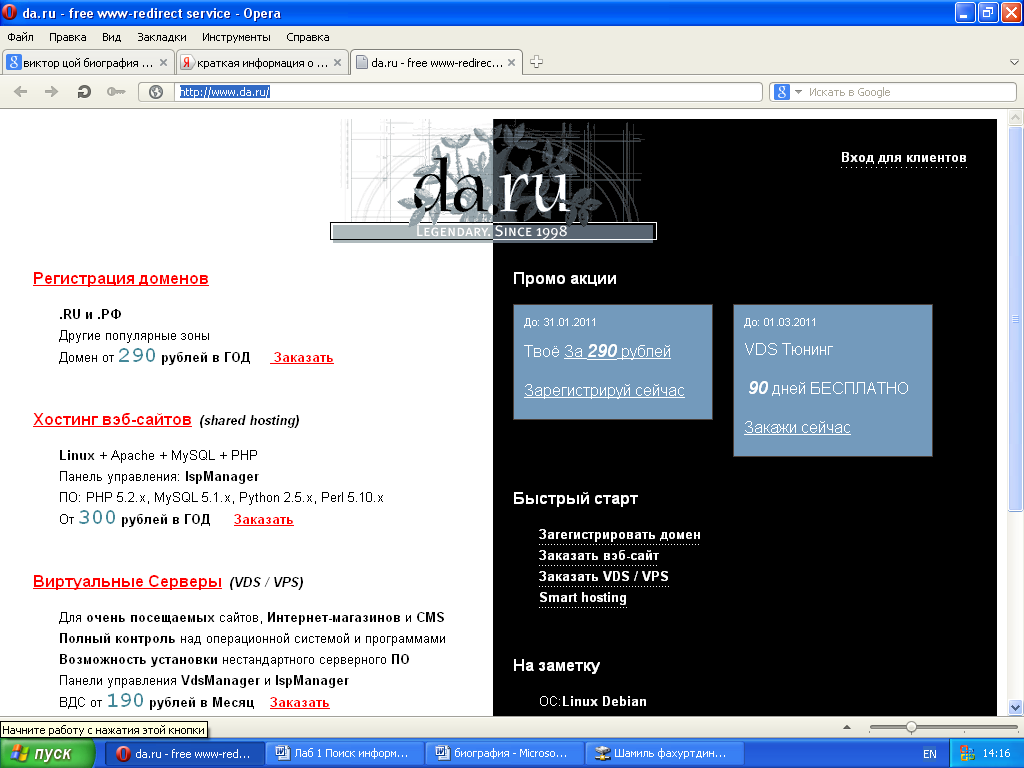Click 'VDS Тюнинг' promo text

(788, 350)
